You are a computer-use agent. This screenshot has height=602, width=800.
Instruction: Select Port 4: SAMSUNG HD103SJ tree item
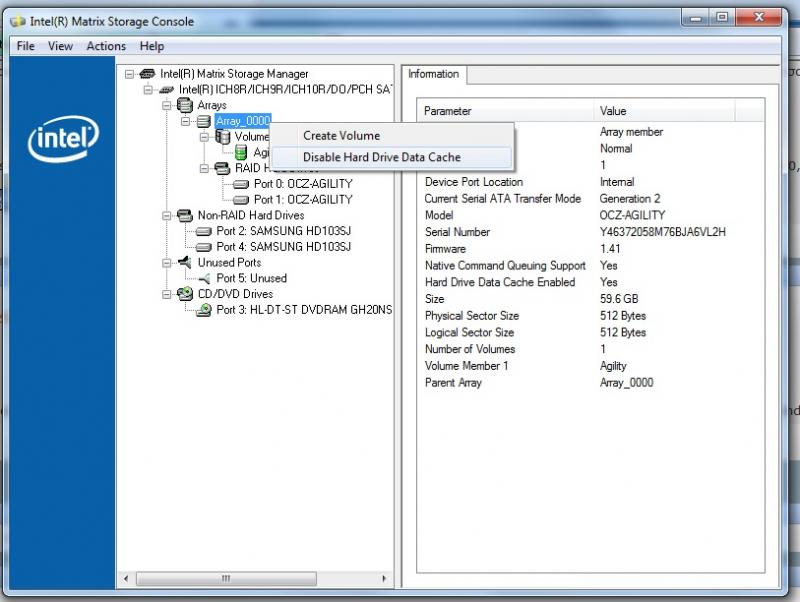coord(284,247)
